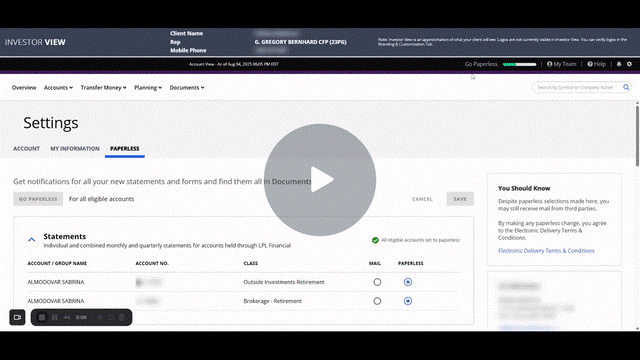
Task: Click the Brokerage - Retirement class cell
Action: click(273, 301)
